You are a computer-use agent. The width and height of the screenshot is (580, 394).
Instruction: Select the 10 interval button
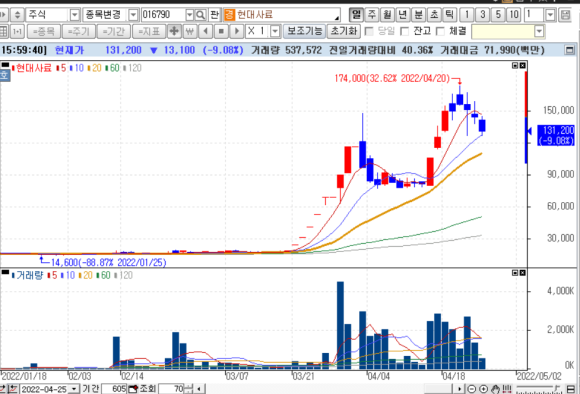[x=513, y=15]
